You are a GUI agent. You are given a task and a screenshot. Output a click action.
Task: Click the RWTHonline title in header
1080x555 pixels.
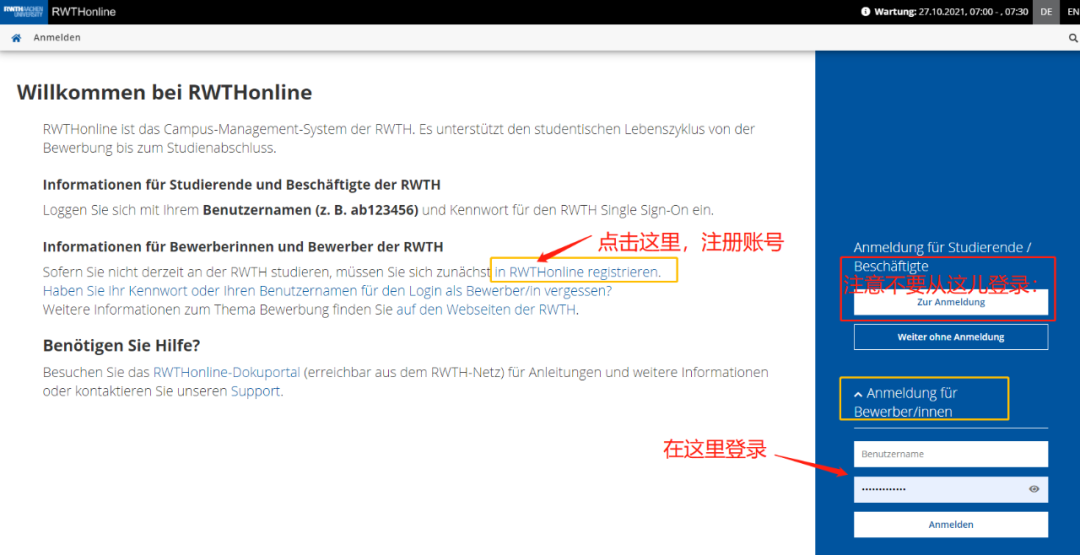click(x=84, y=12)
